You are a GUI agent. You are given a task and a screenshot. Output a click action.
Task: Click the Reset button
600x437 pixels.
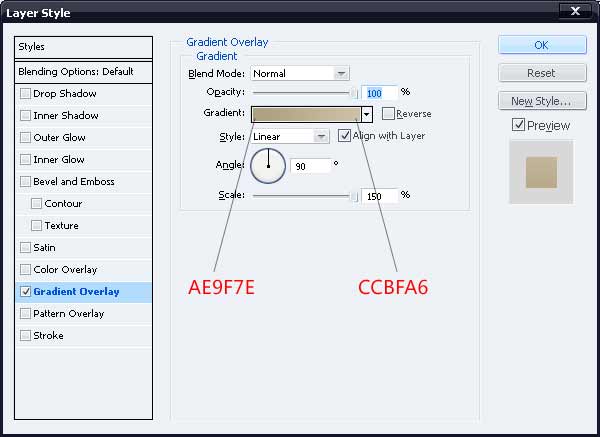pyautogui.click(x=542, y=73)
